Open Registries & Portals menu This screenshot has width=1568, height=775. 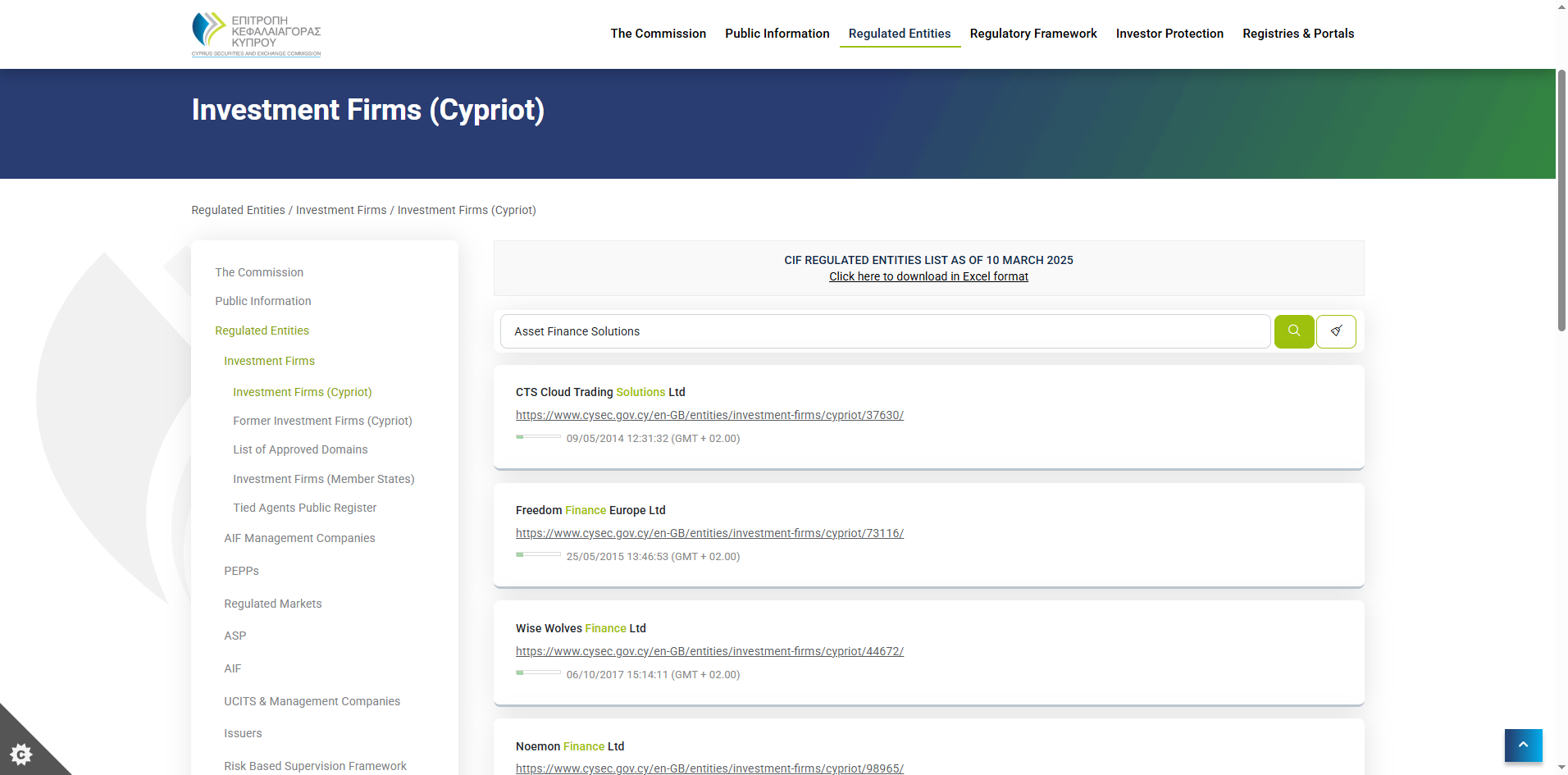click(1297, 34)
